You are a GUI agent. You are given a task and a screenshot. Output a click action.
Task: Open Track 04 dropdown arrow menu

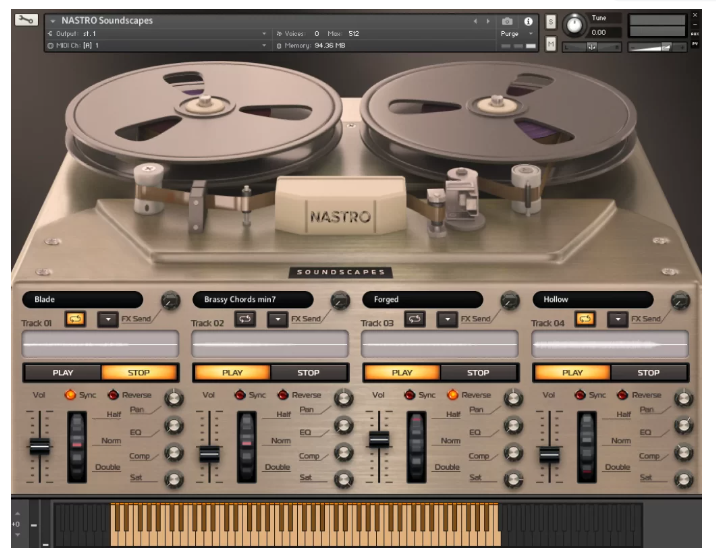point(618,320)
